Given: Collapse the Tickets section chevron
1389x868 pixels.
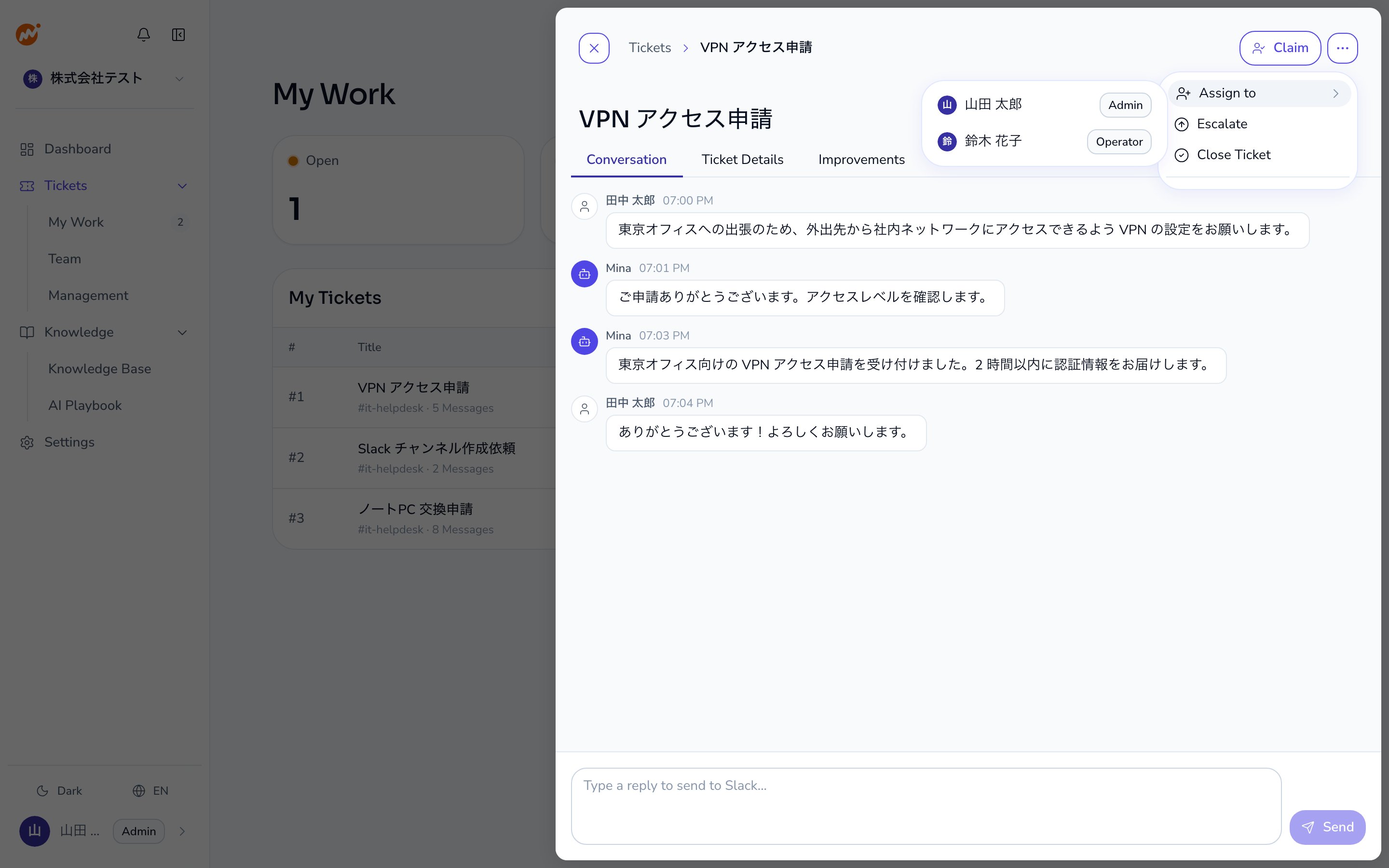Looking at the screenshot, I should 182,186.
